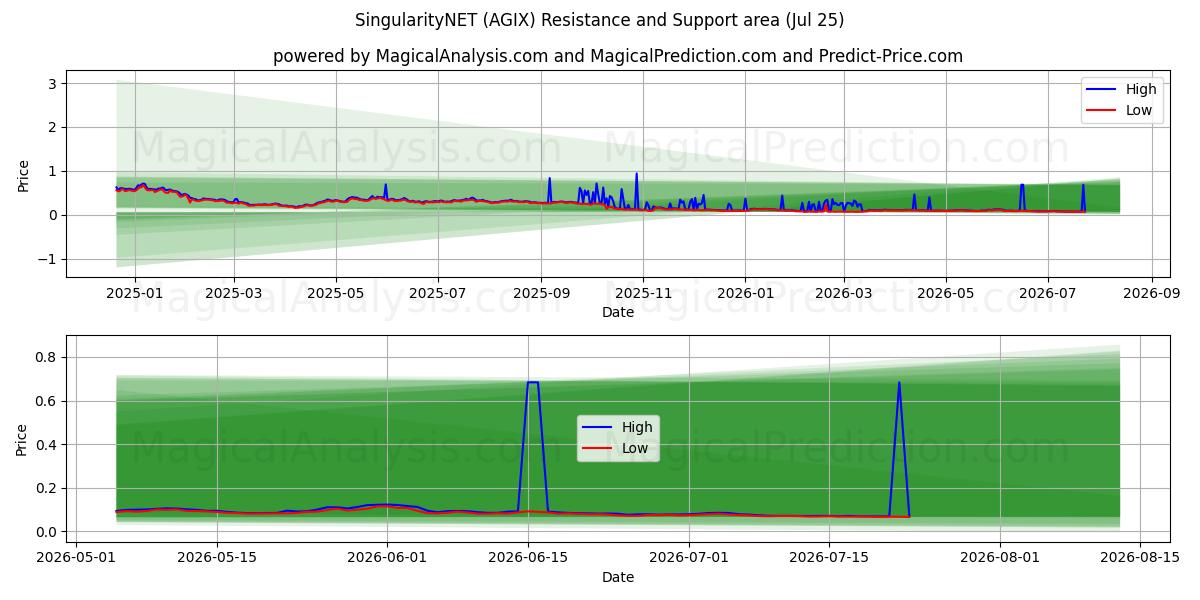
Task: Click the '2026-07' x-axis label on the top chart
Action: tap(1048, 294)
